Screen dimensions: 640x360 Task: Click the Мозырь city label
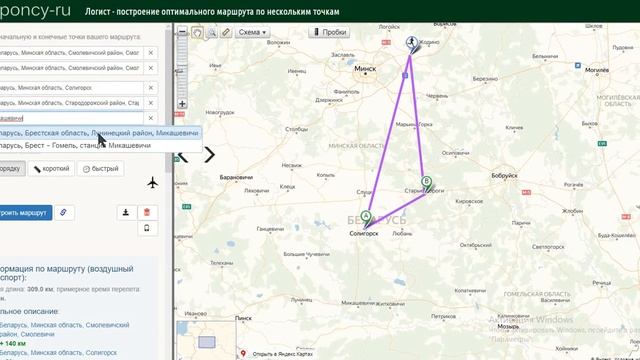click(508, 327)
